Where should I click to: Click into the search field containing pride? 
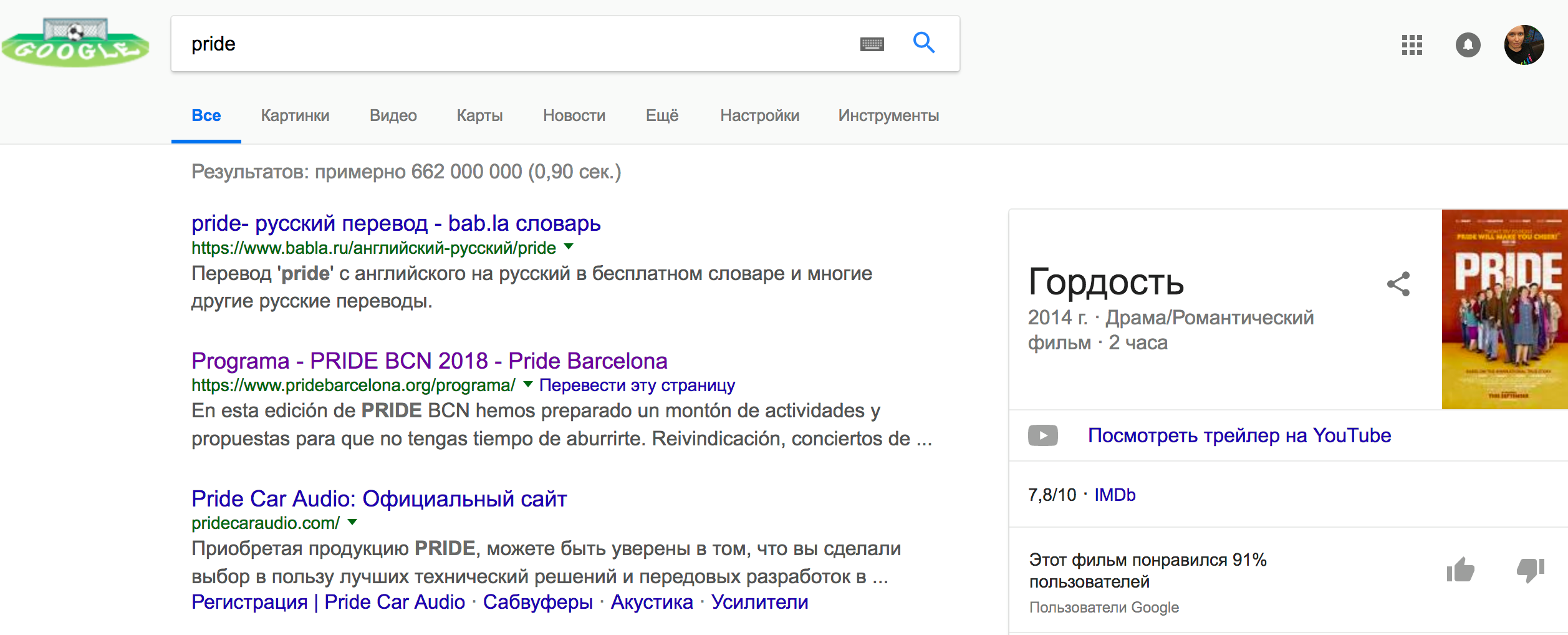(x=511, y=44)
